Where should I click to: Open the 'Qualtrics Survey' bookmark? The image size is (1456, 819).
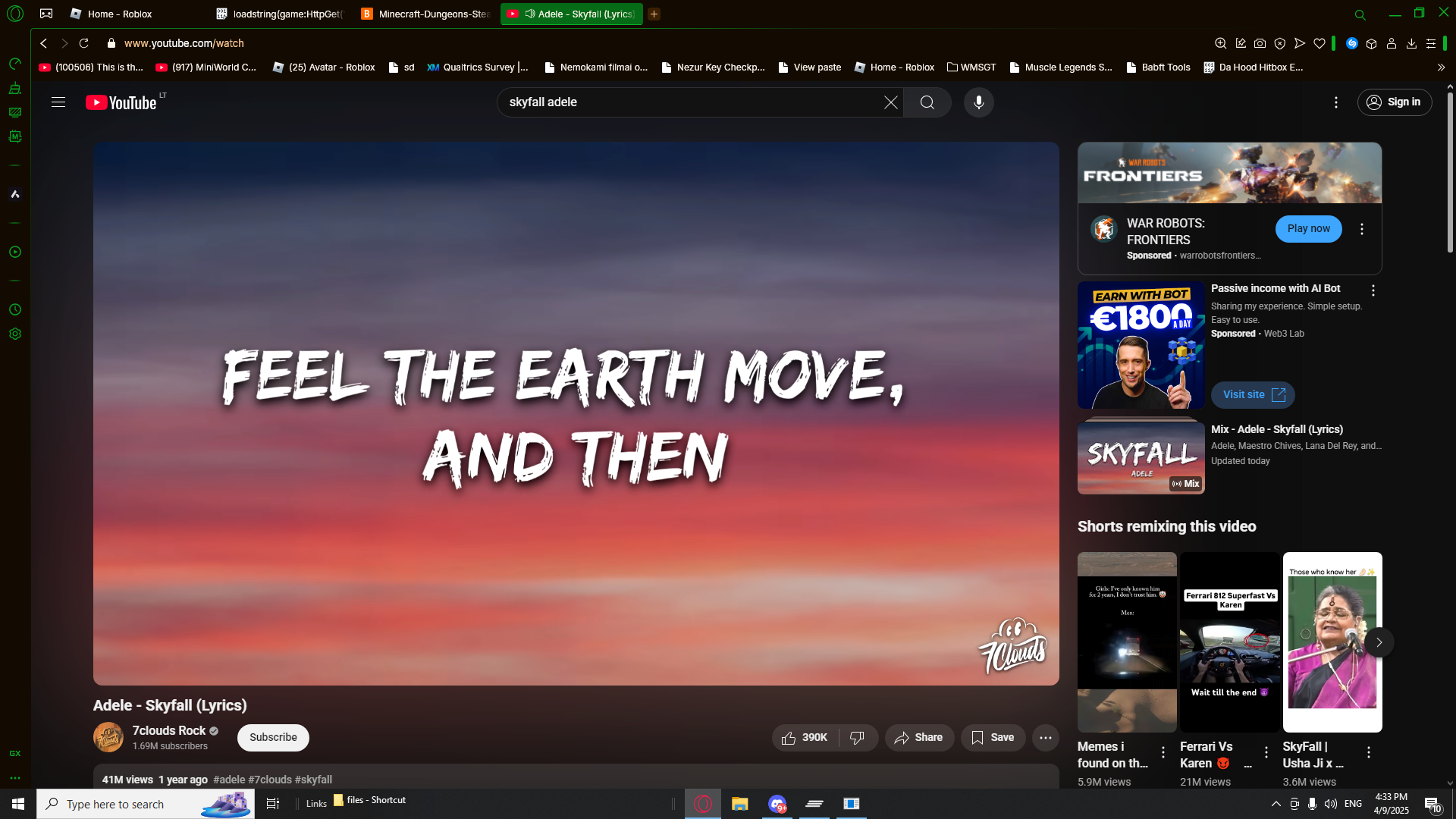pyautogui.click(x=478, y=67)
